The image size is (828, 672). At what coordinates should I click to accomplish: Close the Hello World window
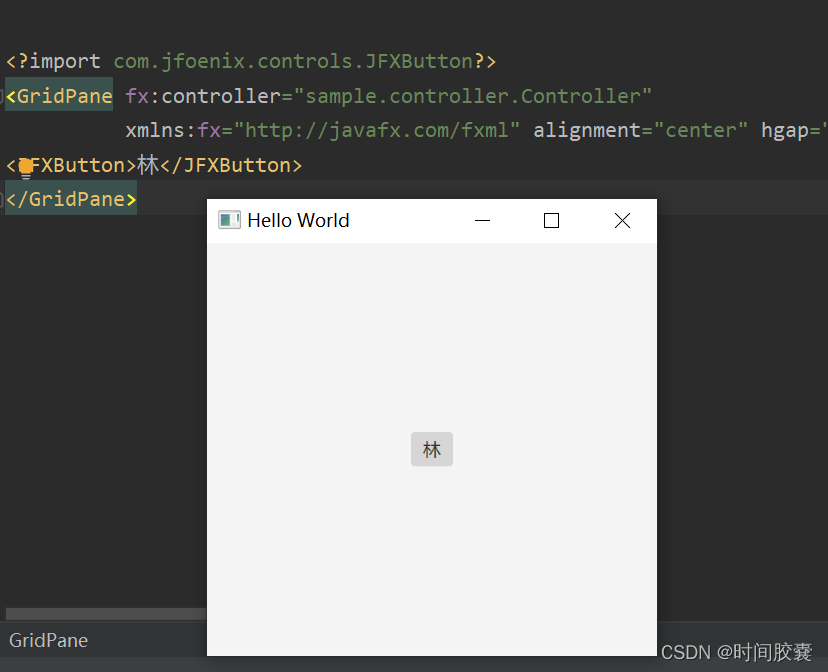point(622,221)
